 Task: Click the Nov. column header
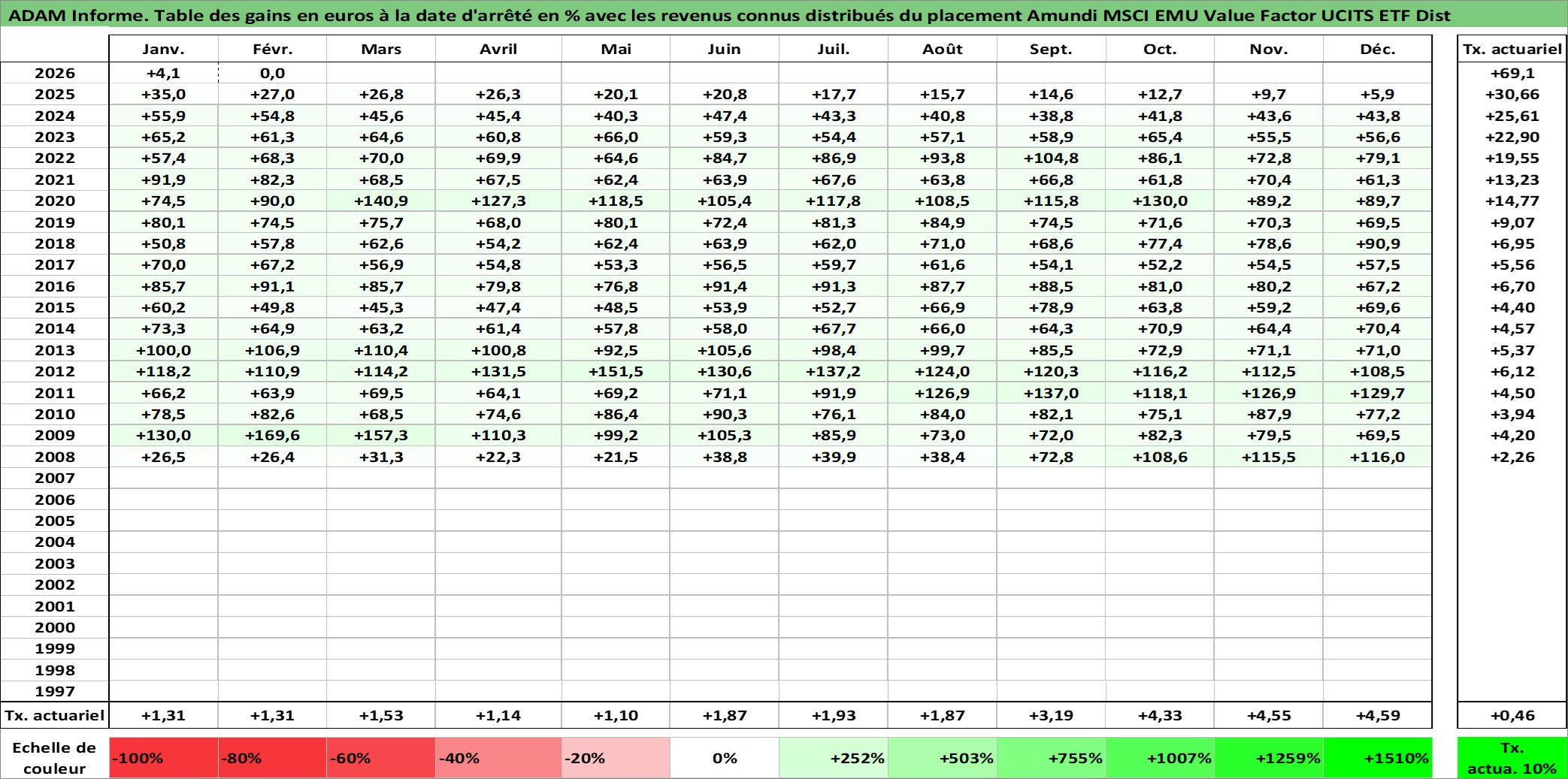[x=1269, y=49]
